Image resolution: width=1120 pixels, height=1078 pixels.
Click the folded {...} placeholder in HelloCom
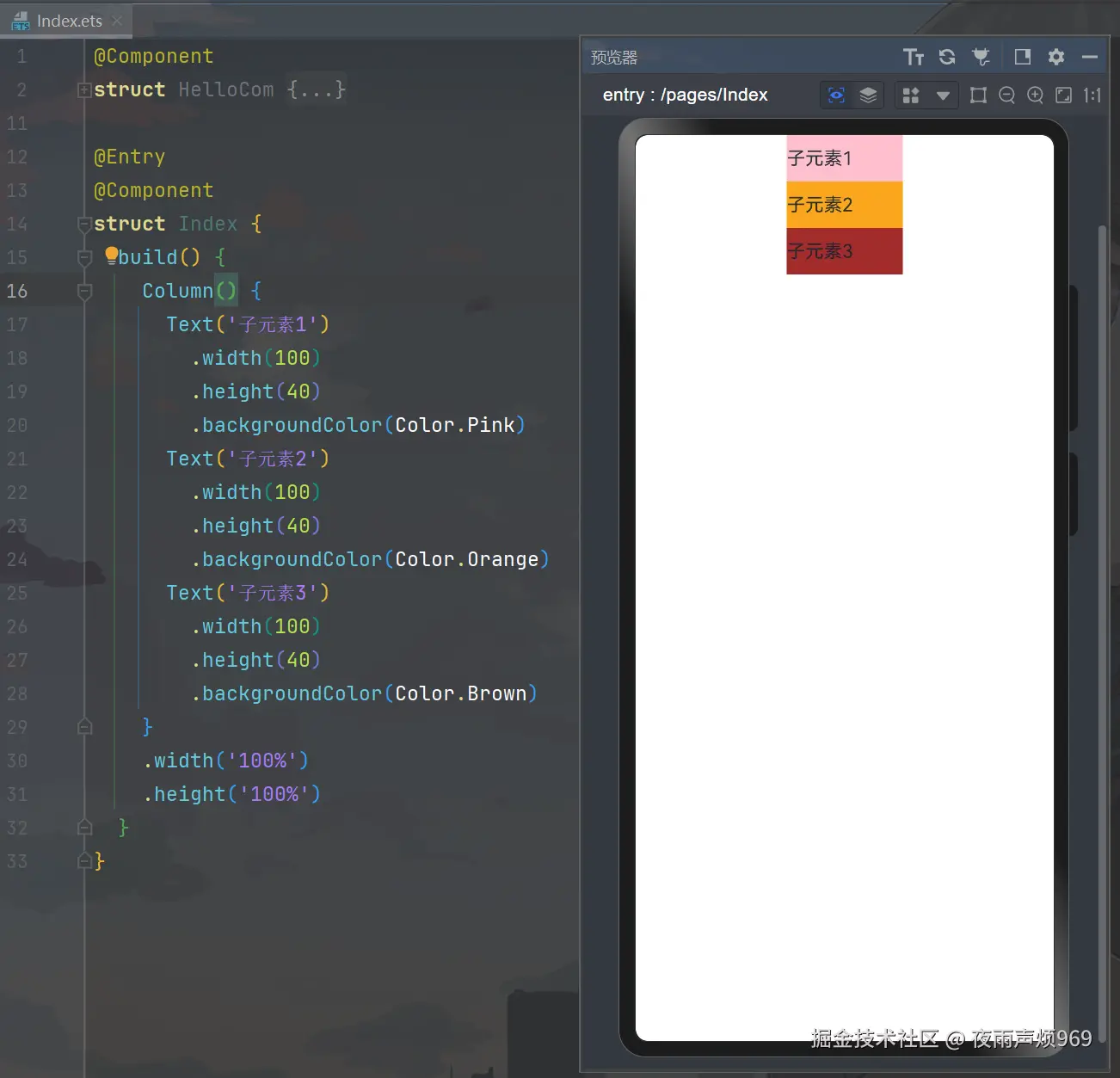click(x=317, y=89)
